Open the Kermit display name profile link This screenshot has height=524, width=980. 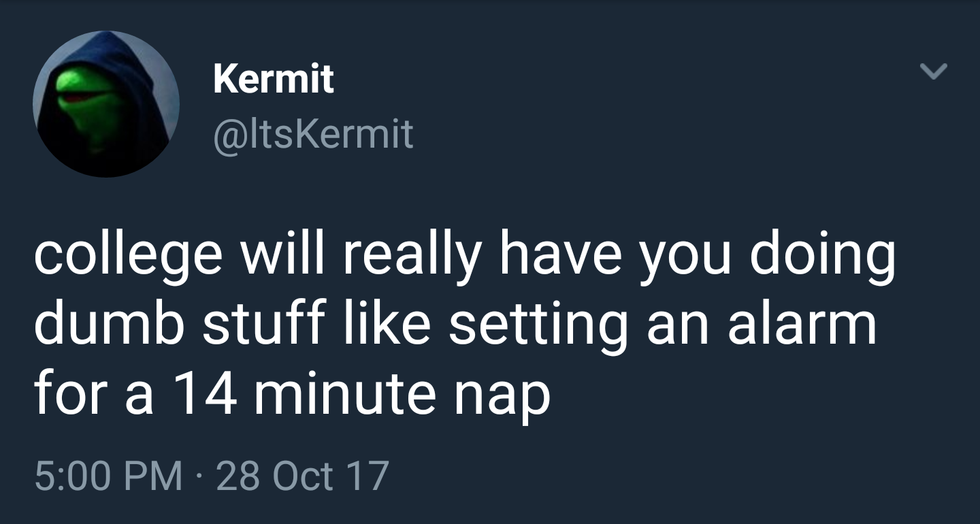(x=273, y=80)
